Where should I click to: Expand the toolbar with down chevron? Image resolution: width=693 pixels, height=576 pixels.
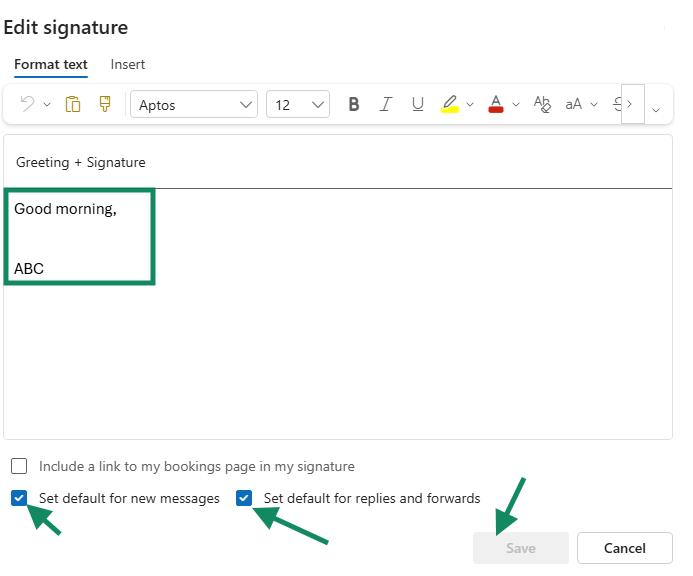[x=656, y=109]
